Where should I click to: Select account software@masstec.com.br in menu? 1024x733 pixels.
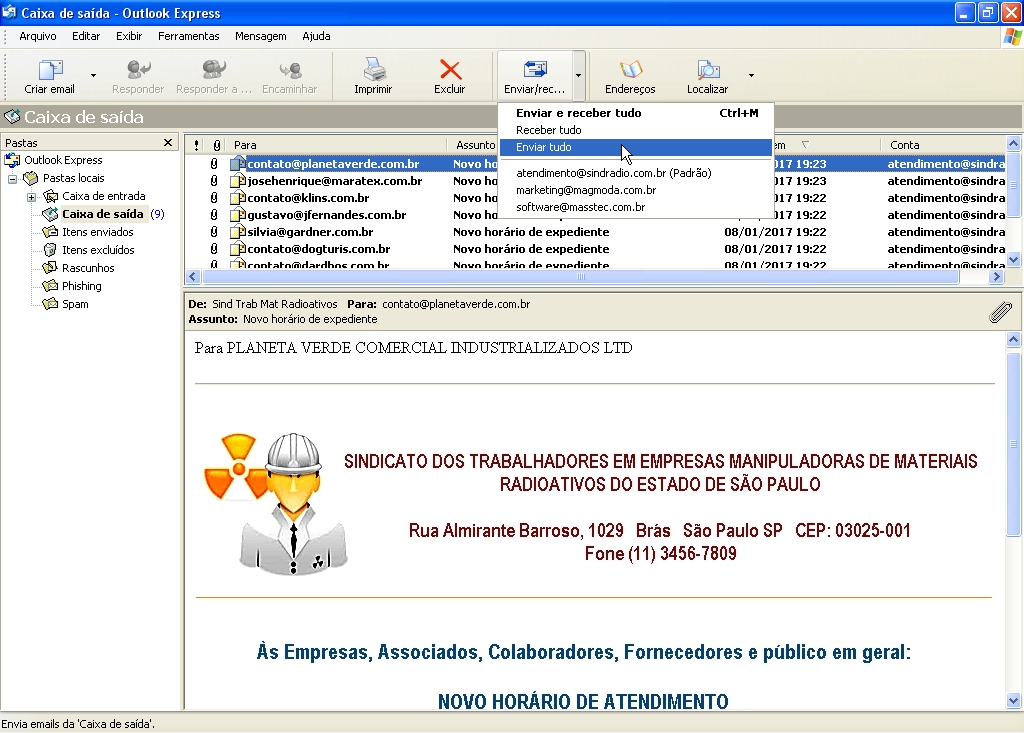(x=636, y=207)
